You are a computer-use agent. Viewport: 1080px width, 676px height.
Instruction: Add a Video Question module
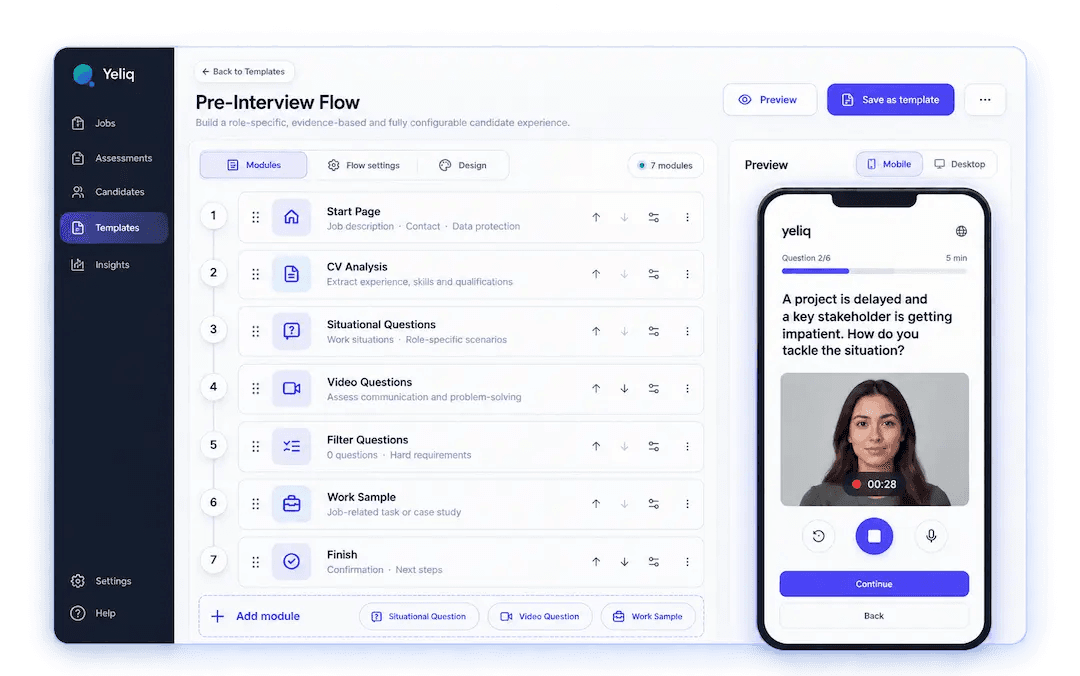(539, 617)
